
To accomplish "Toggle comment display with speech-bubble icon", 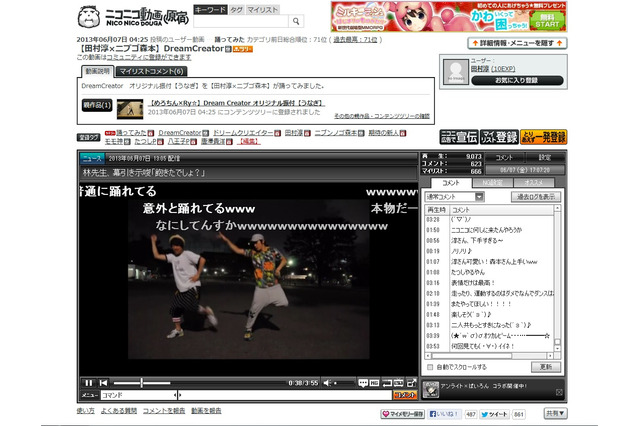I will pyautogui.click(x=363, y=383).
